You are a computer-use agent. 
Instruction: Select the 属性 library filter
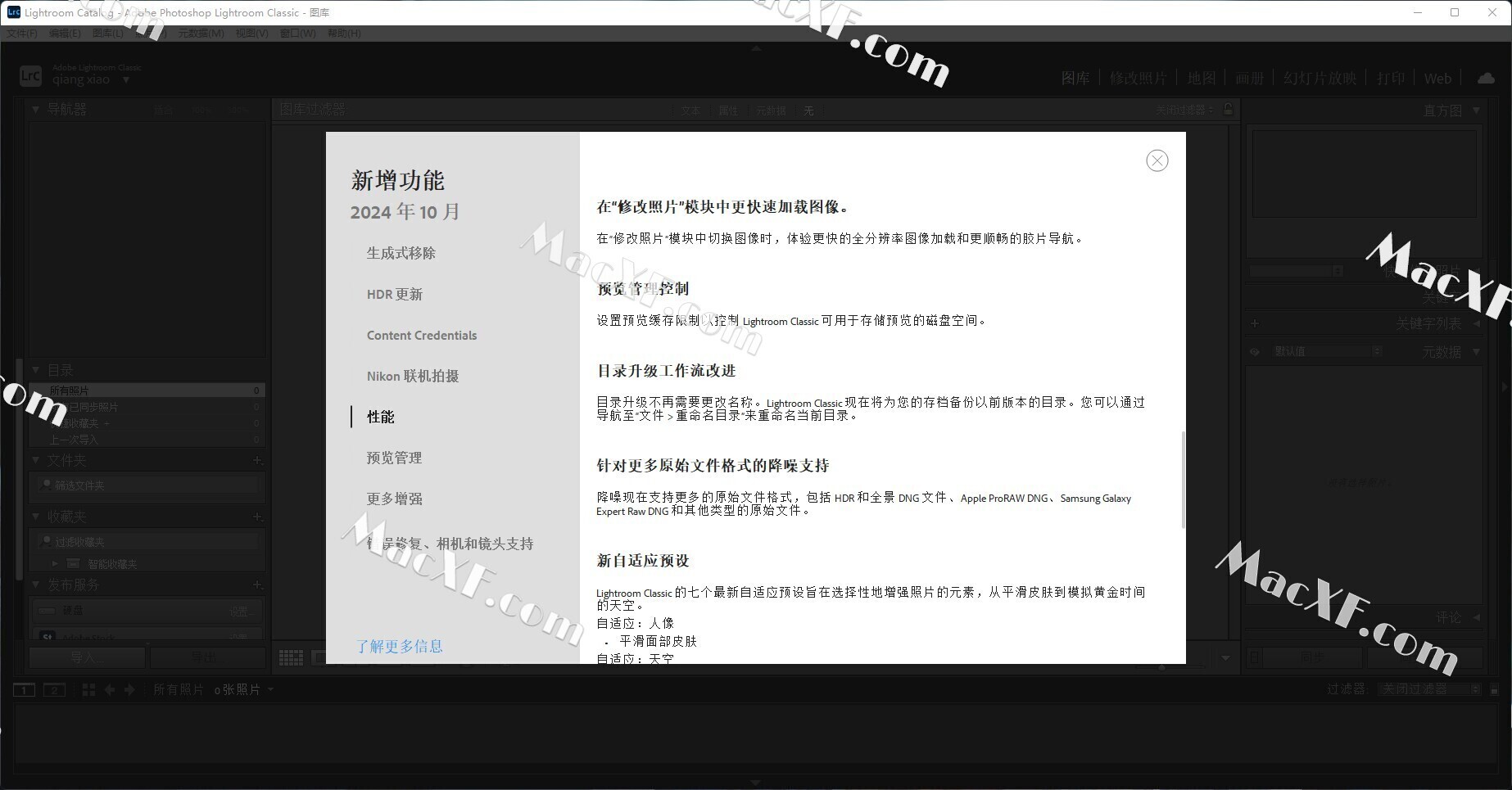728,111
